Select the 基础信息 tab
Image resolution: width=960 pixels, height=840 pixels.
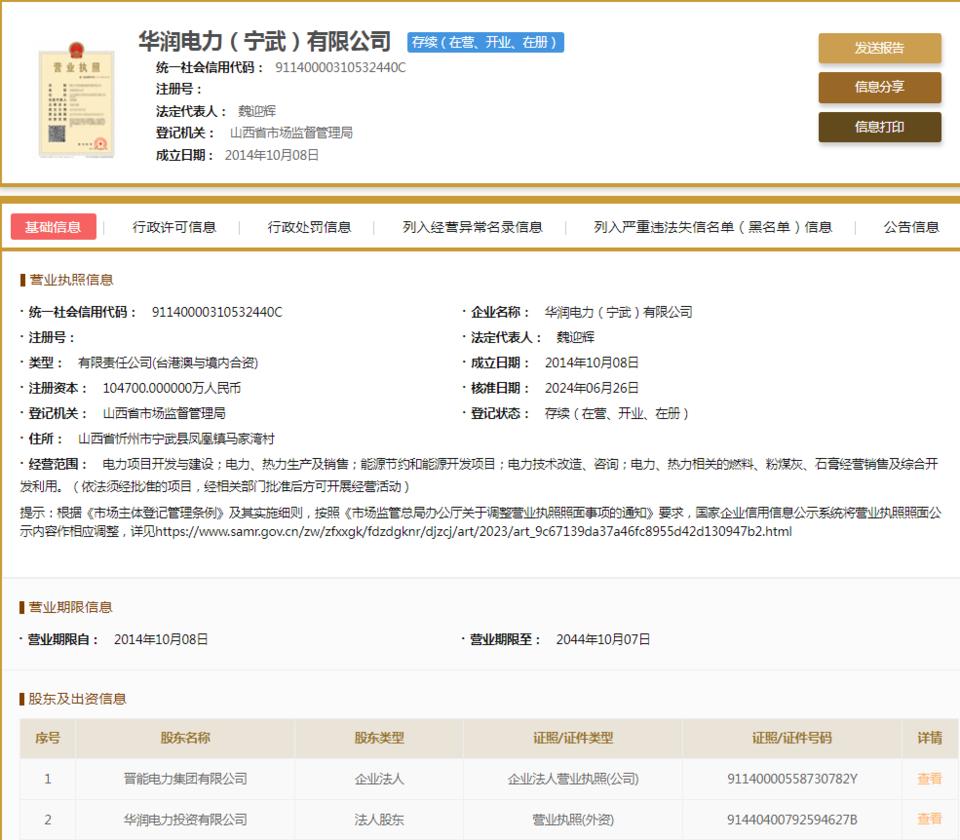(x=54, y=226)
